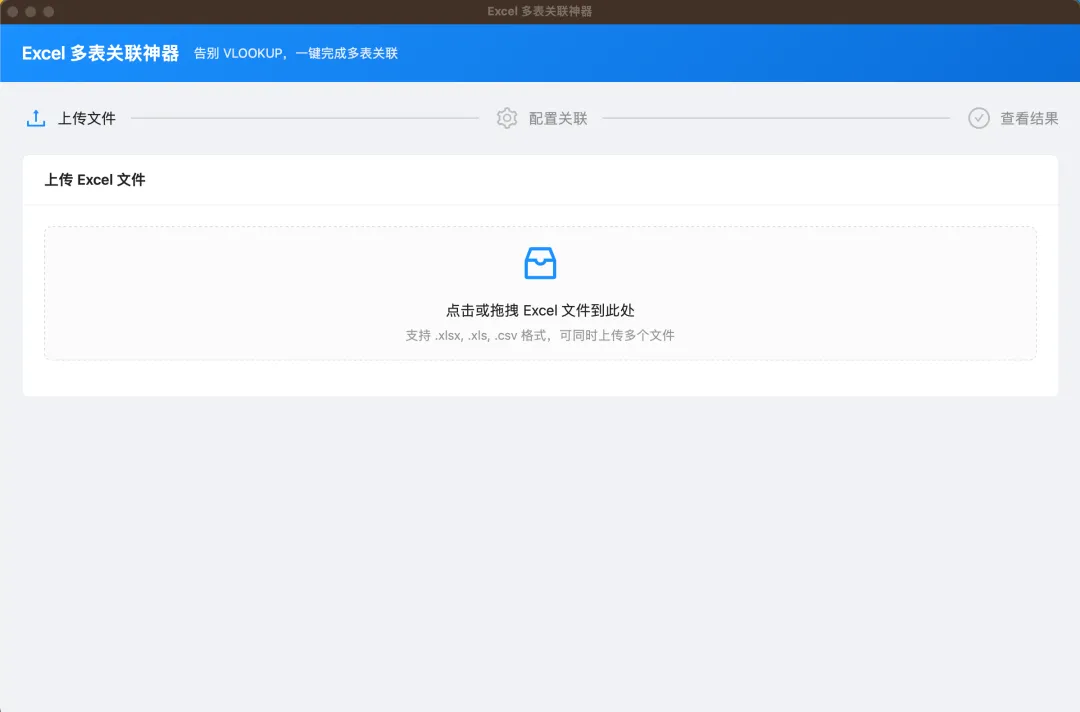The image size is (1080, 712).
Task: Maximize the window with the green button
Action: pyautogui.click(x=48, y=12)
